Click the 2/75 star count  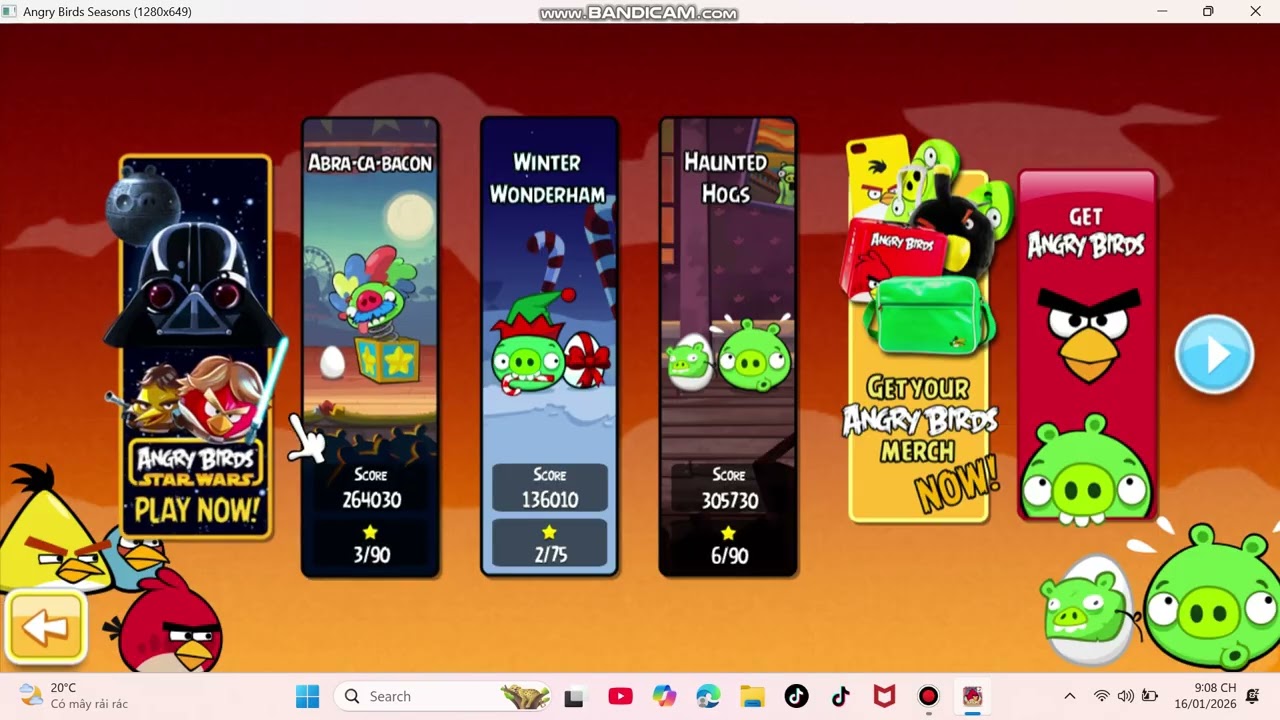click(549, 555)
